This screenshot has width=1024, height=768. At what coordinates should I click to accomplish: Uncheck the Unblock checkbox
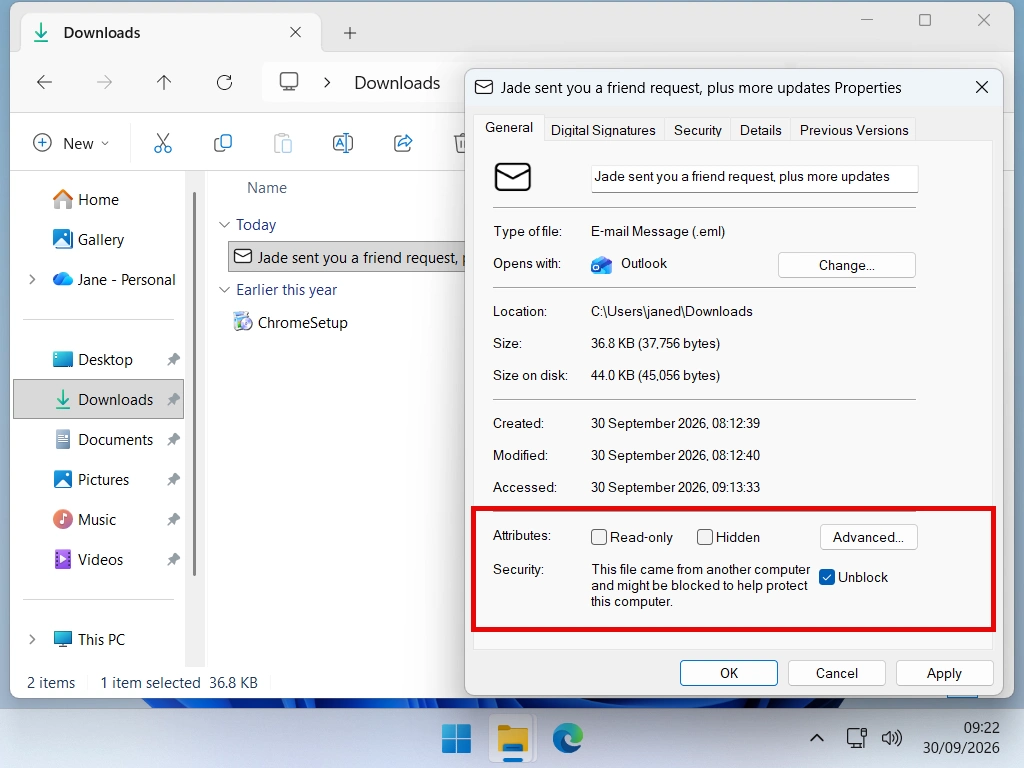[x=827, y=577]
